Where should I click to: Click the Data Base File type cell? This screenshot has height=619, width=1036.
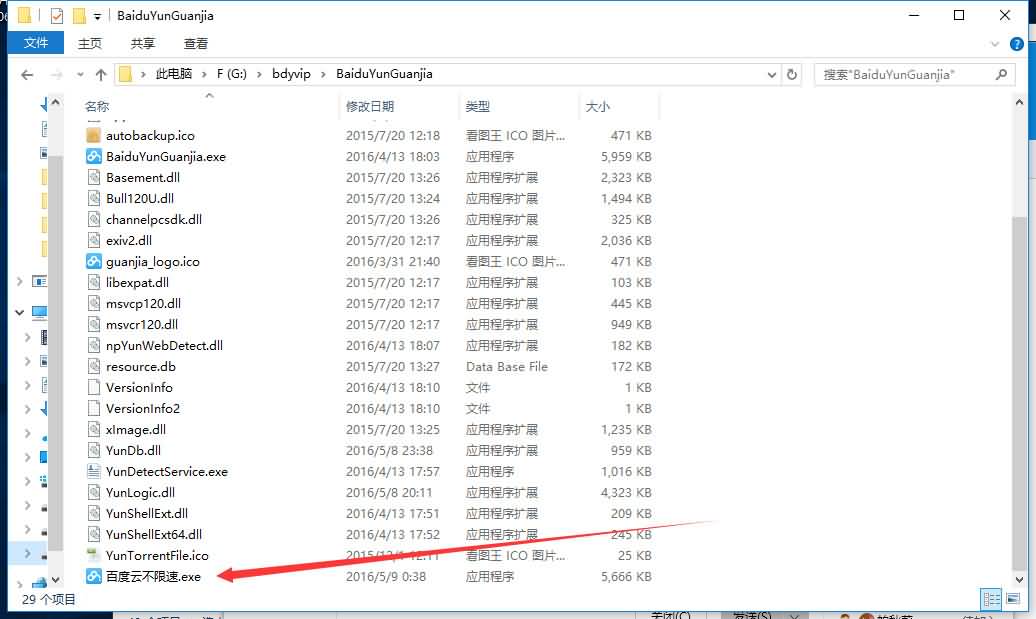point(507,367)
